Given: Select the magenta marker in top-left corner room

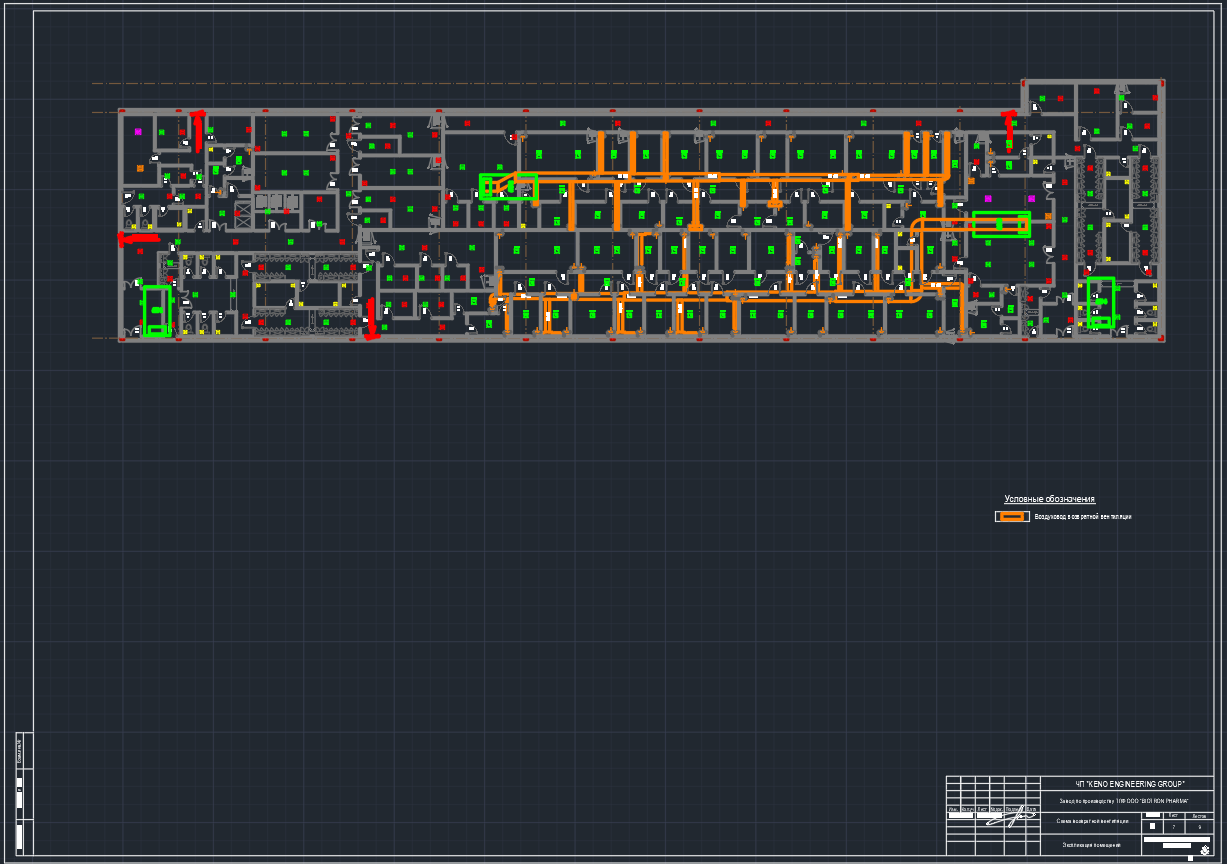Looking at the screenshot, I should click(x=139, y=131).
